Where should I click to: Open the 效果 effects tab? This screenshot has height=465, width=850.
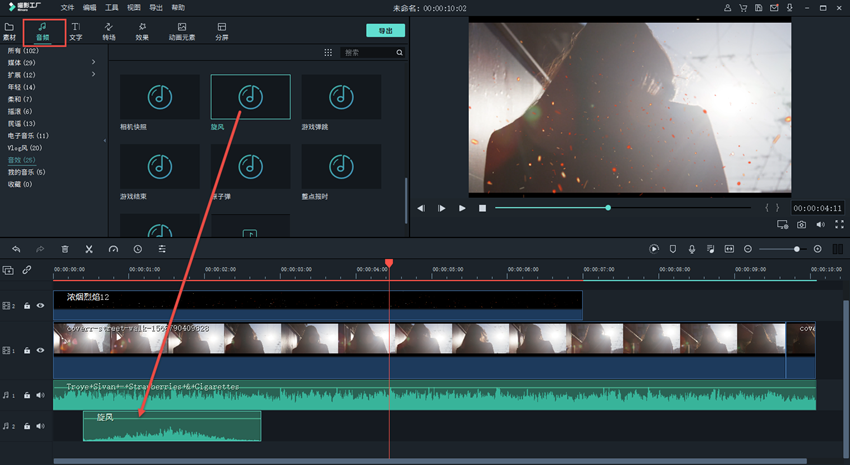(142, 31)
